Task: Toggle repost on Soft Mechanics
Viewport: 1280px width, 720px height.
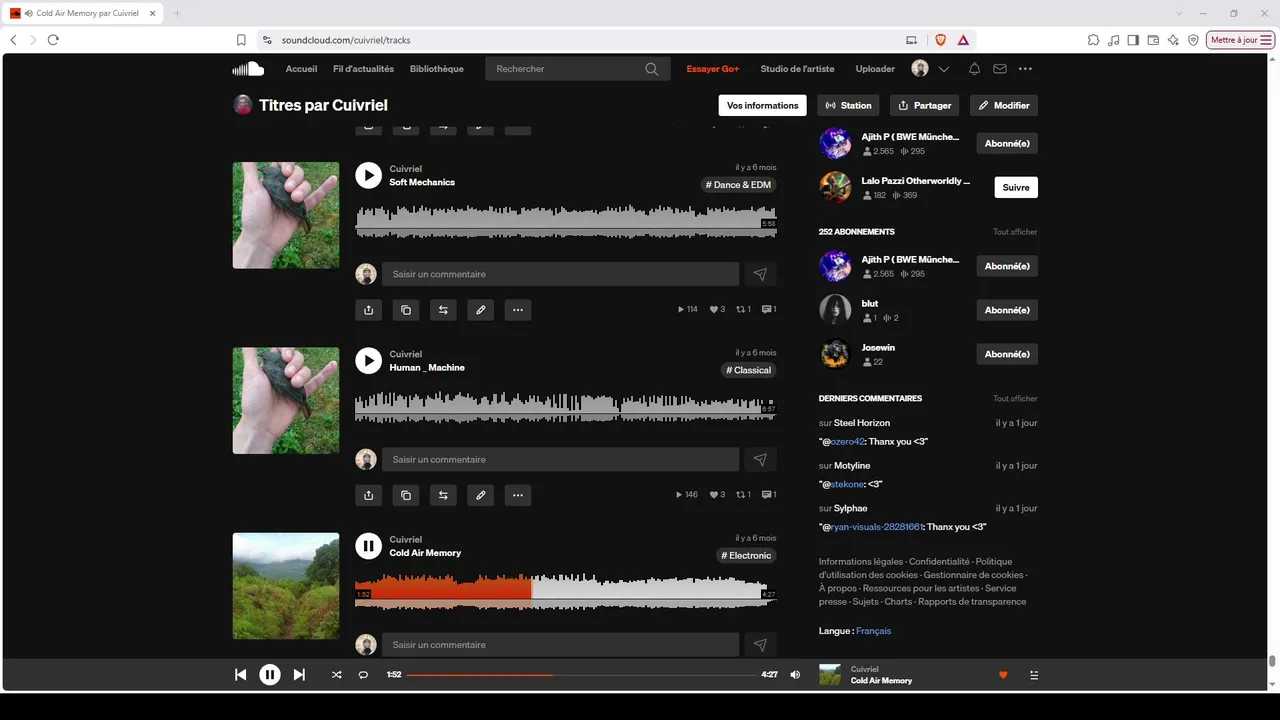Action: click(443, 310)
